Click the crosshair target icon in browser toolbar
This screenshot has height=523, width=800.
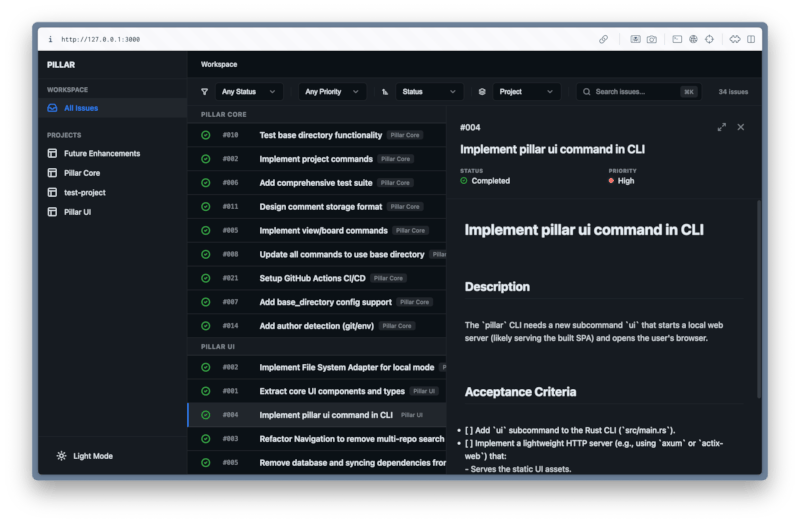click(x=709, y=39)
